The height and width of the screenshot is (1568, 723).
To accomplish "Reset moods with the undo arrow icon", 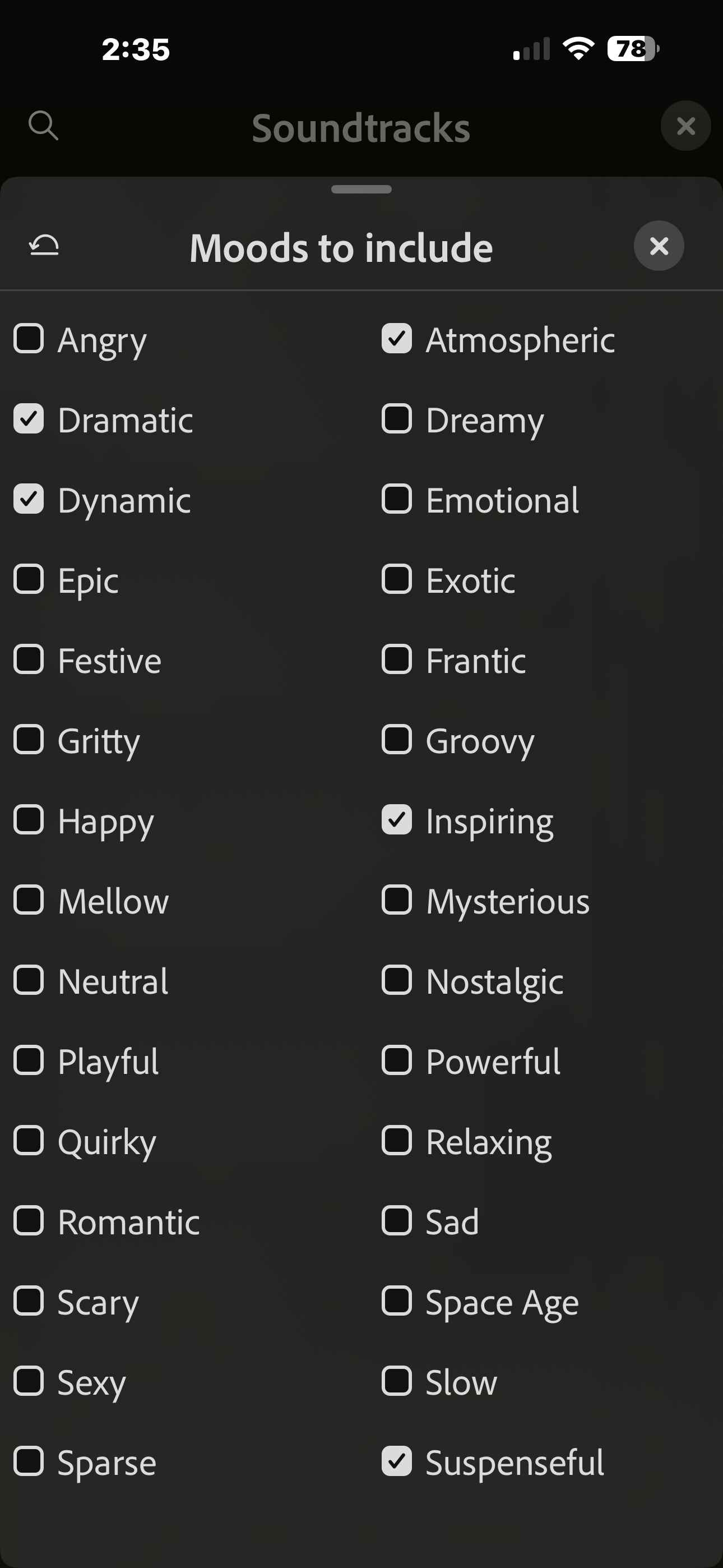I will click(x=44, y=246).
